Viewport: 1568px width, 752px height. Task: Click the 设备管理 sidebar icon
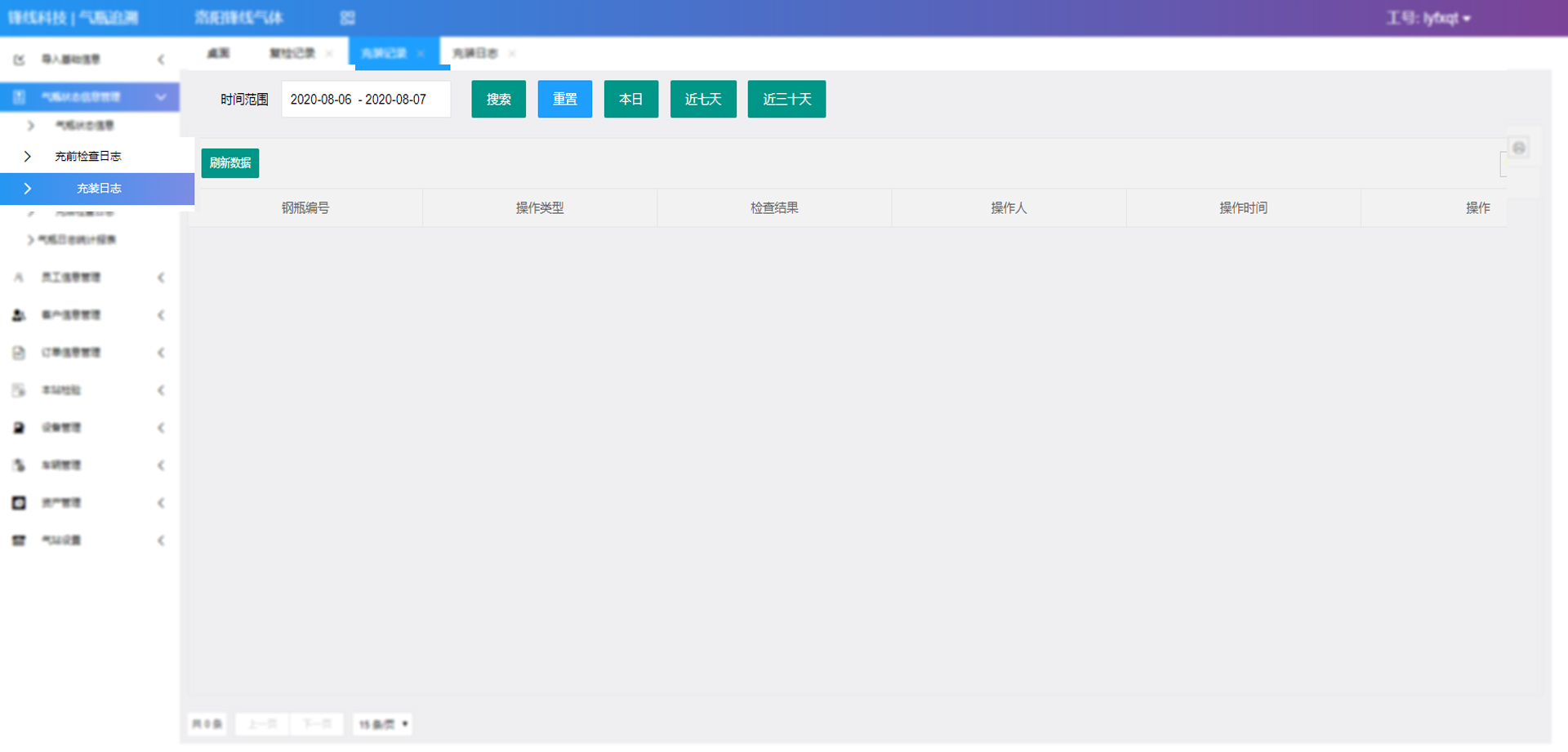point(19,428)
